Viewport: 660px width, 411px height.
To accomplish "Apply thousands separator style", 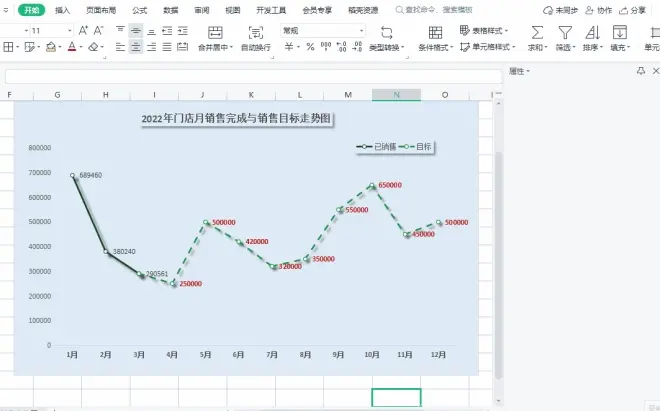I will pos(326,47).
